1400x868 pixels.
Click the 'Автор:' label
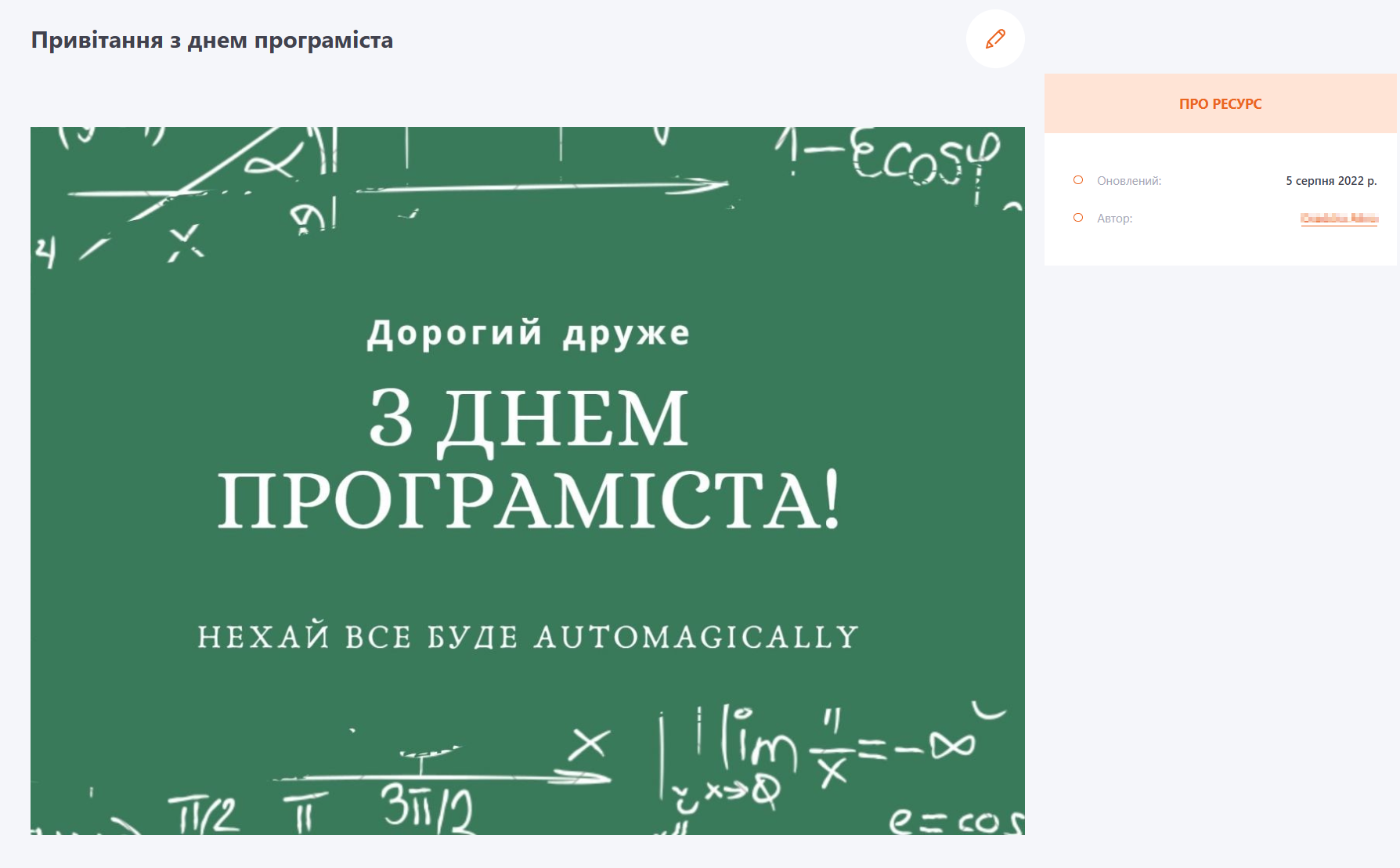[x=1115, y=219]
